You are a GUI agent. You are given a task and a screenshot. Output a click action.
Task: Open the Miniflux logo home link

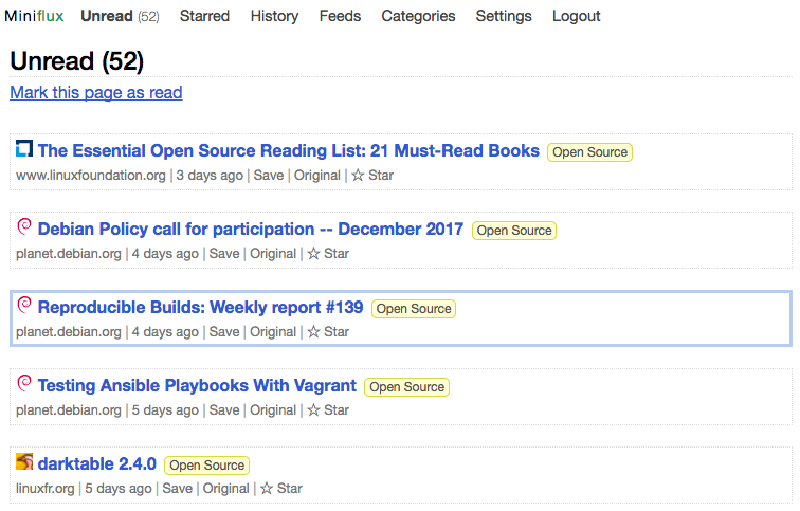pos(34,16)
